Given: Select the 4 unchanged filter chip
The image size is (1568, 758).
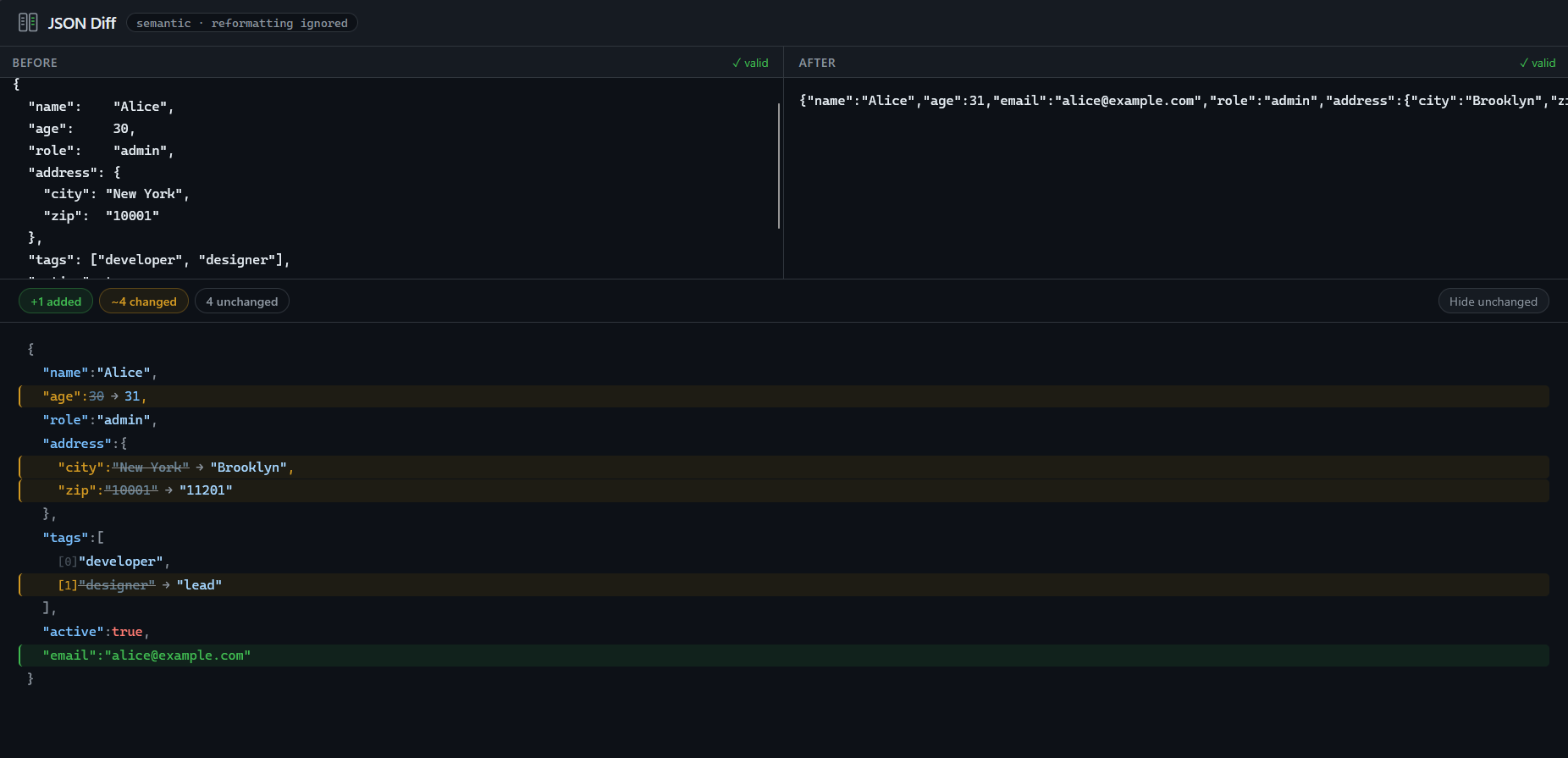Looking at the screenshot, I should [242, 302].
